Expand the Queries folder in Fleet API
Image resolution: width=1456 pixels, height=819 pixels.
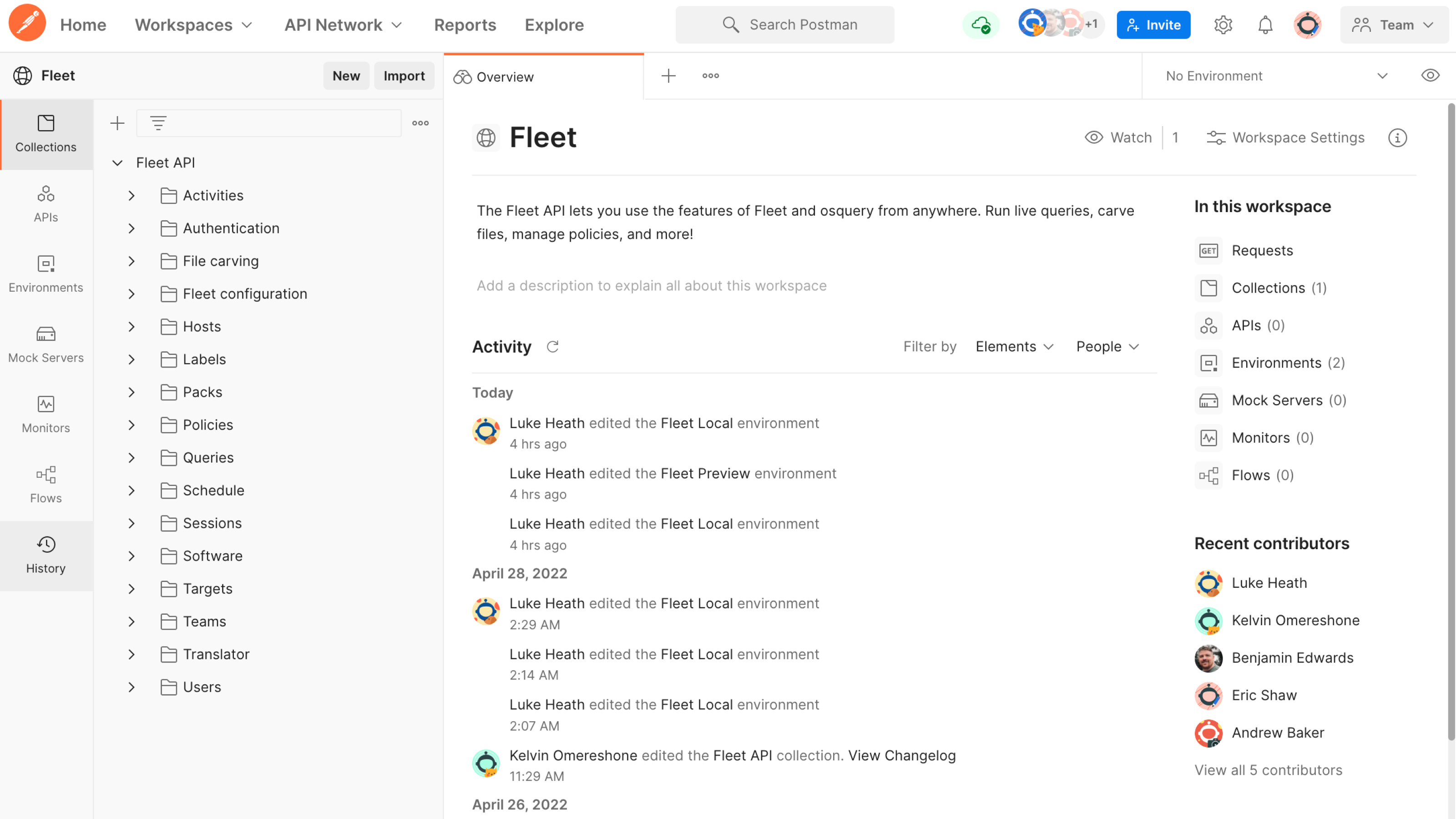[130, 457]
